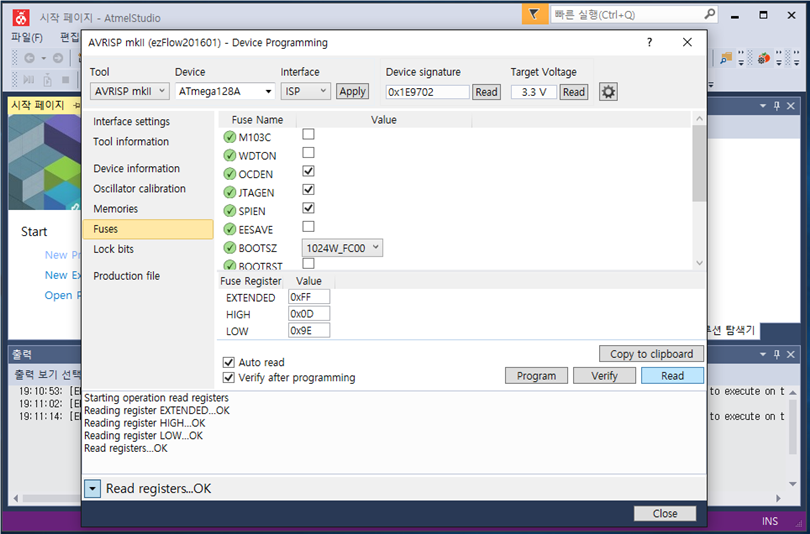
Task: Uncheck the OCDEN fuse checkbox
Action: coord(308,171)
